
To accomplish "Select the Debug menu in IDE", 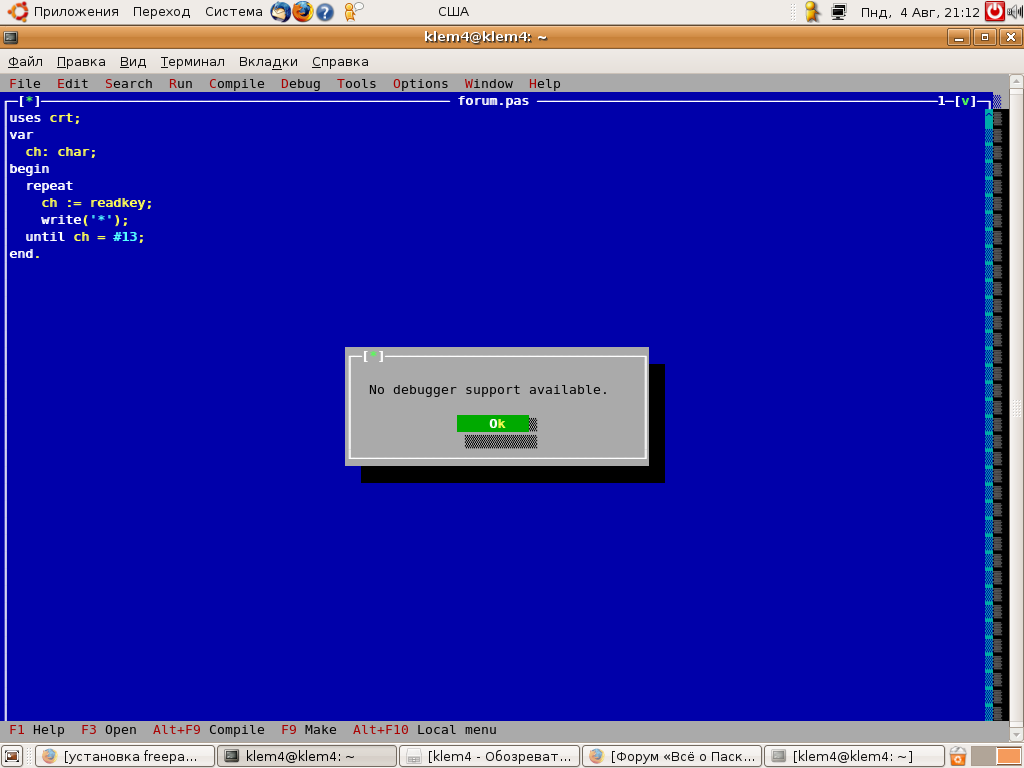I will coord(300,84).
